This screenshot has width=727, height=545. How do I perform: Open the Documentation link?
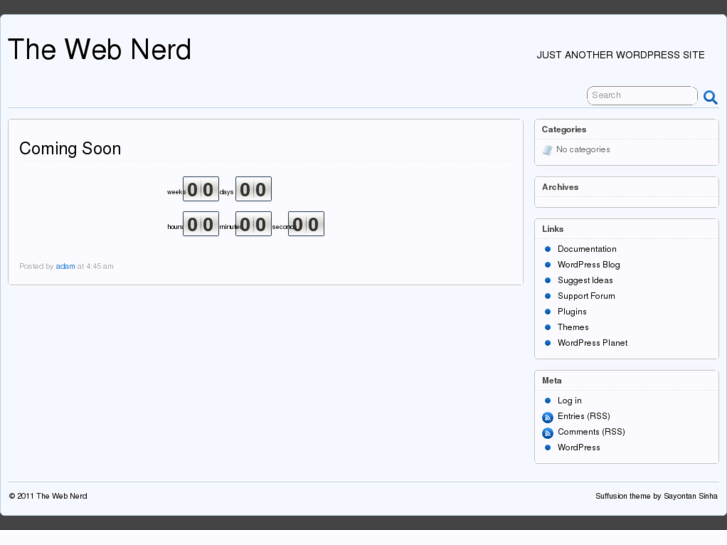[587, 249]
